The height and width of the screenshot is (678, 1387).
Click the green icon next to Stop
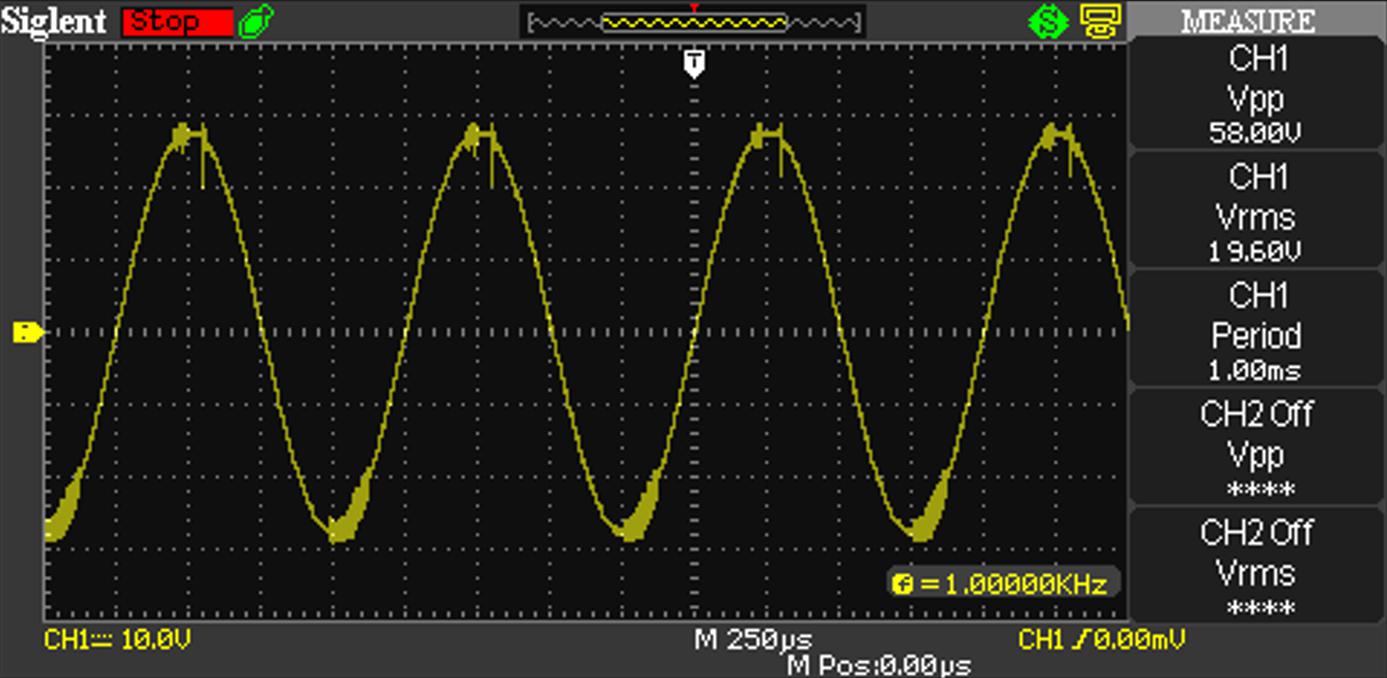coord(256,21)
